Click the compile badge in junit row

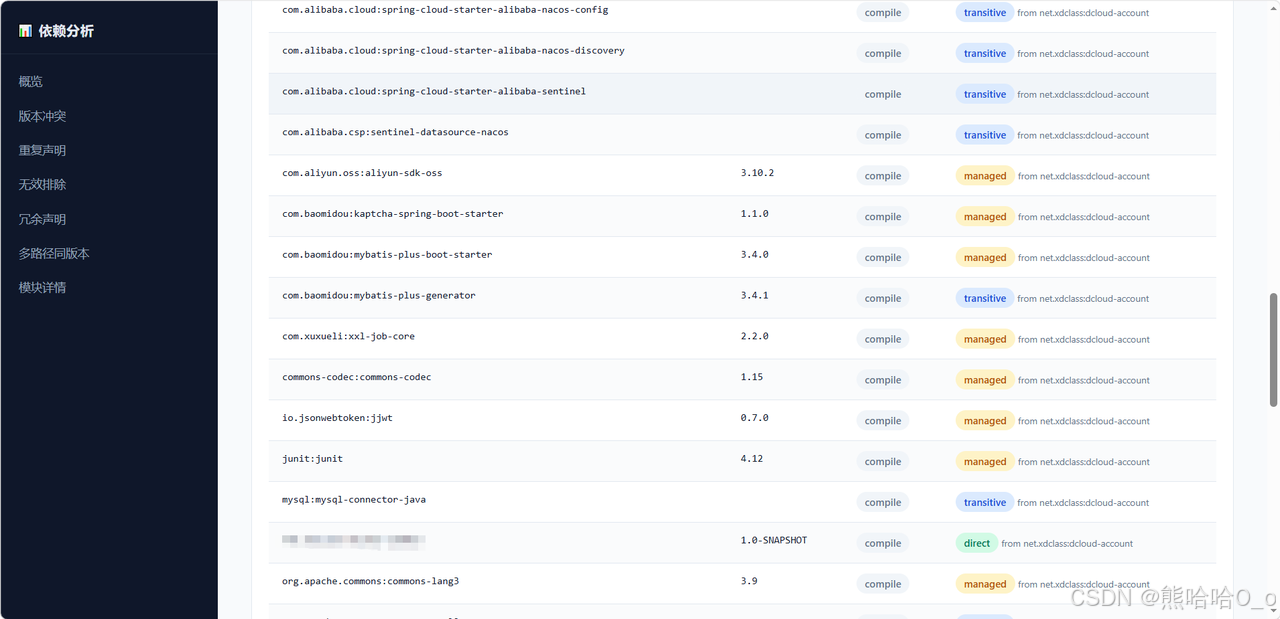coord(883,462)
